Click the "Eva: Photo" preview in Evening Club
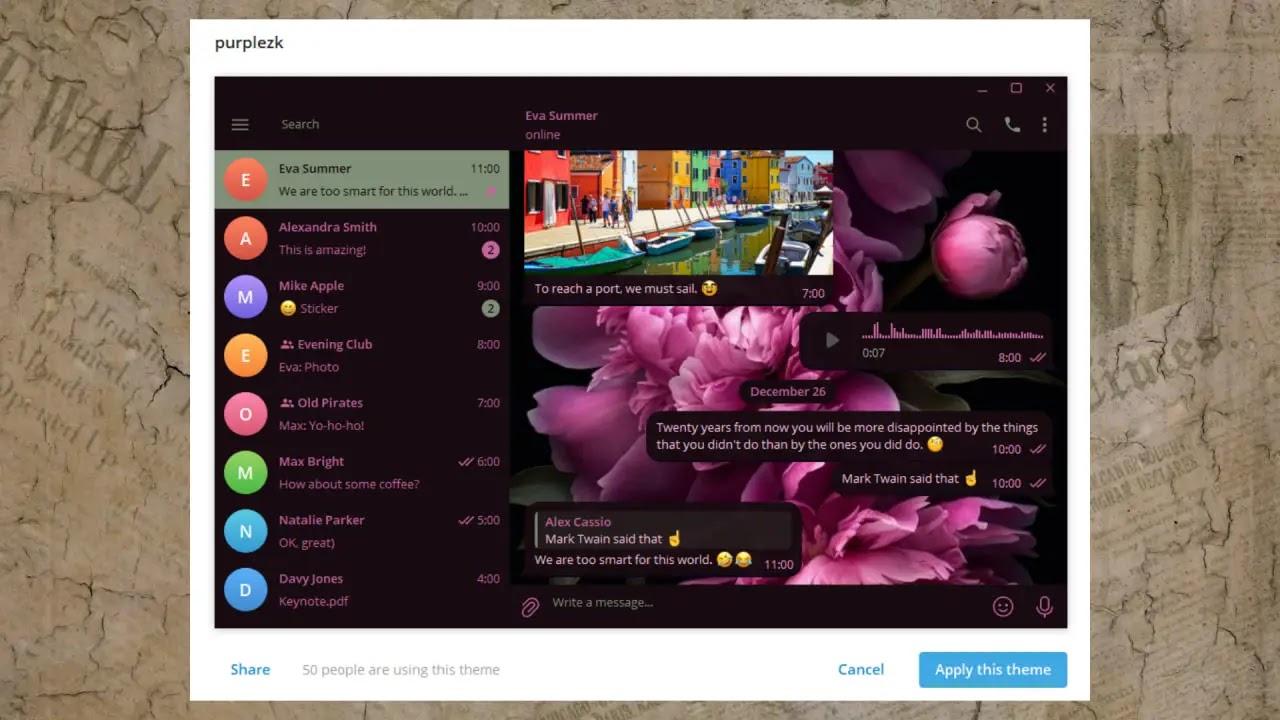The image size is (1280, 720). click(309, 367)
